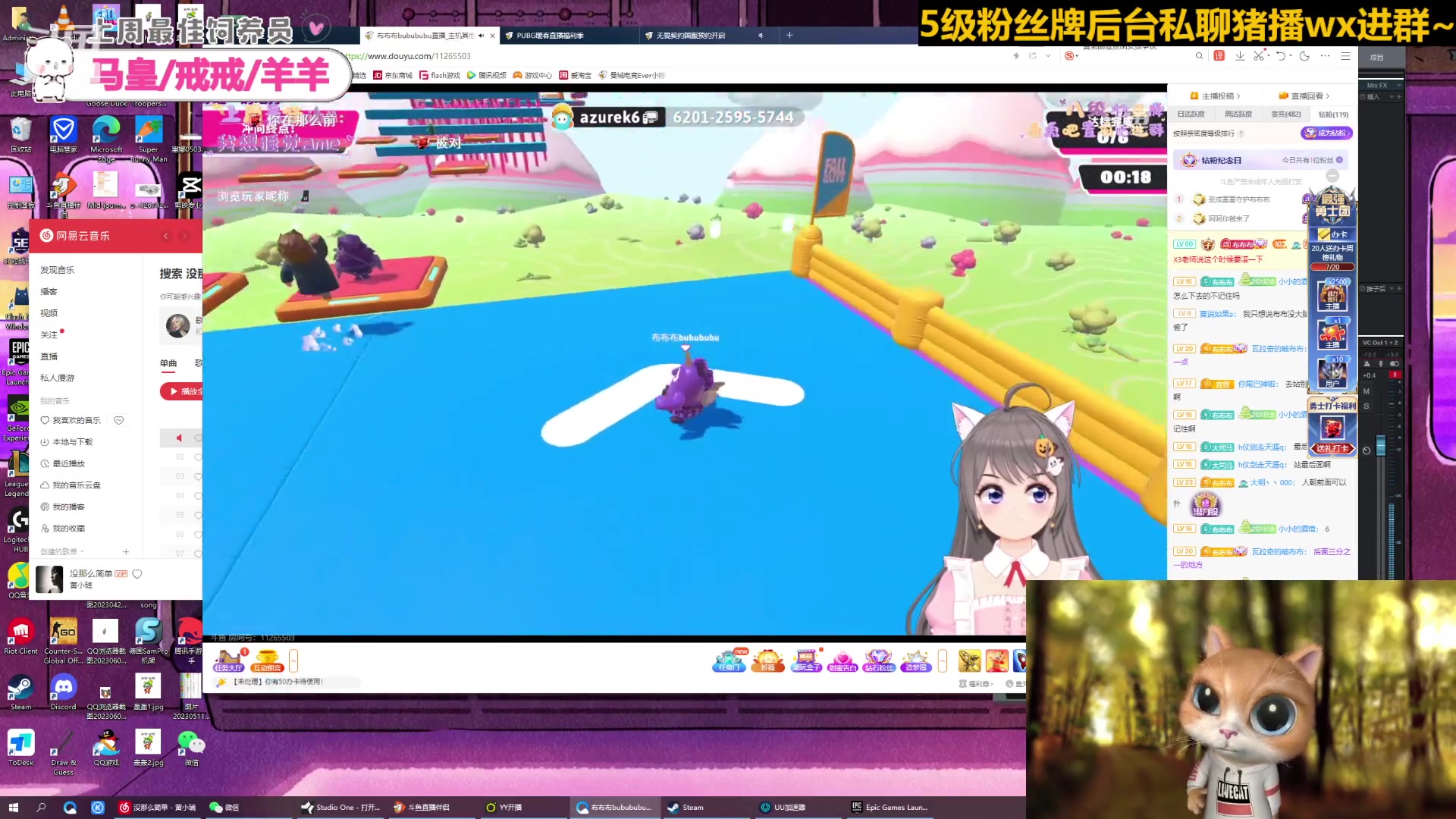
Task: Expand hidden gift icons via orange chevron
Action: pyautogui.click(x=943, y=661)
